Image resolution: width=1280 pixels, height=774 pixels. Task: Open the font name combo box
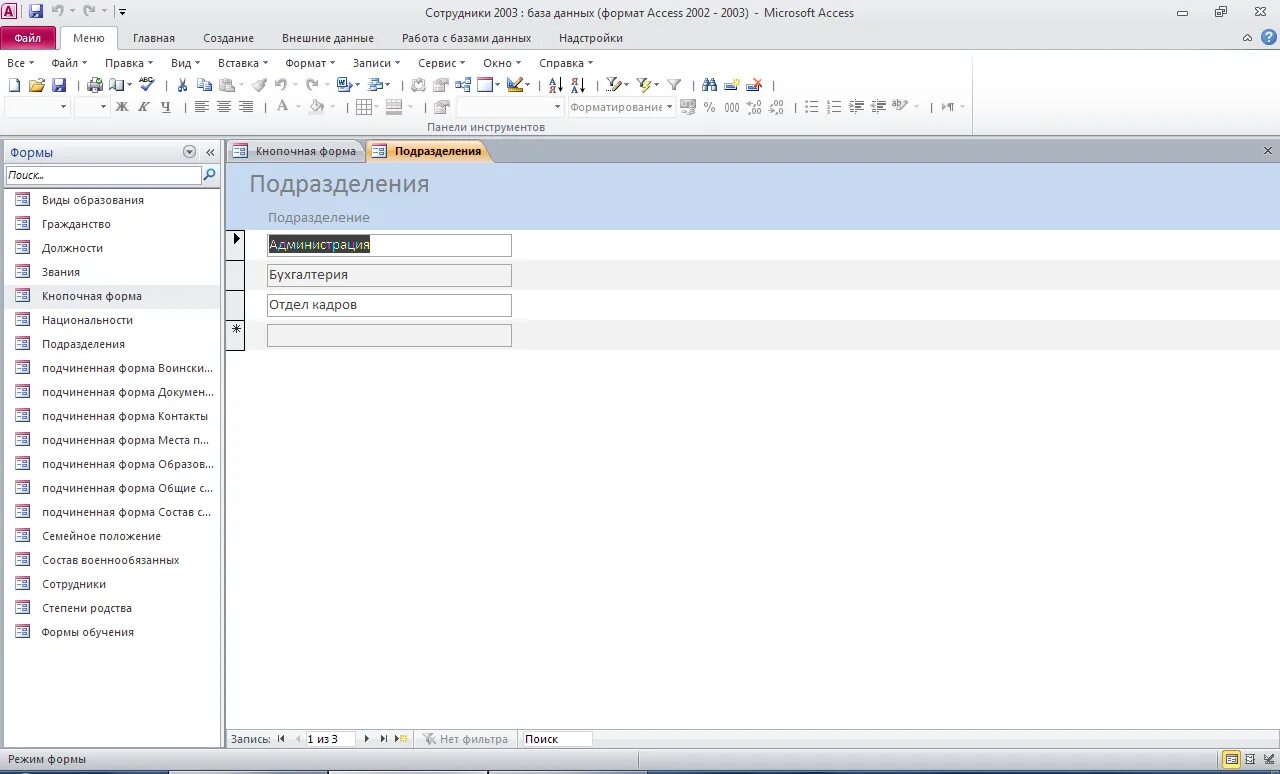click(x=36, y=107)
